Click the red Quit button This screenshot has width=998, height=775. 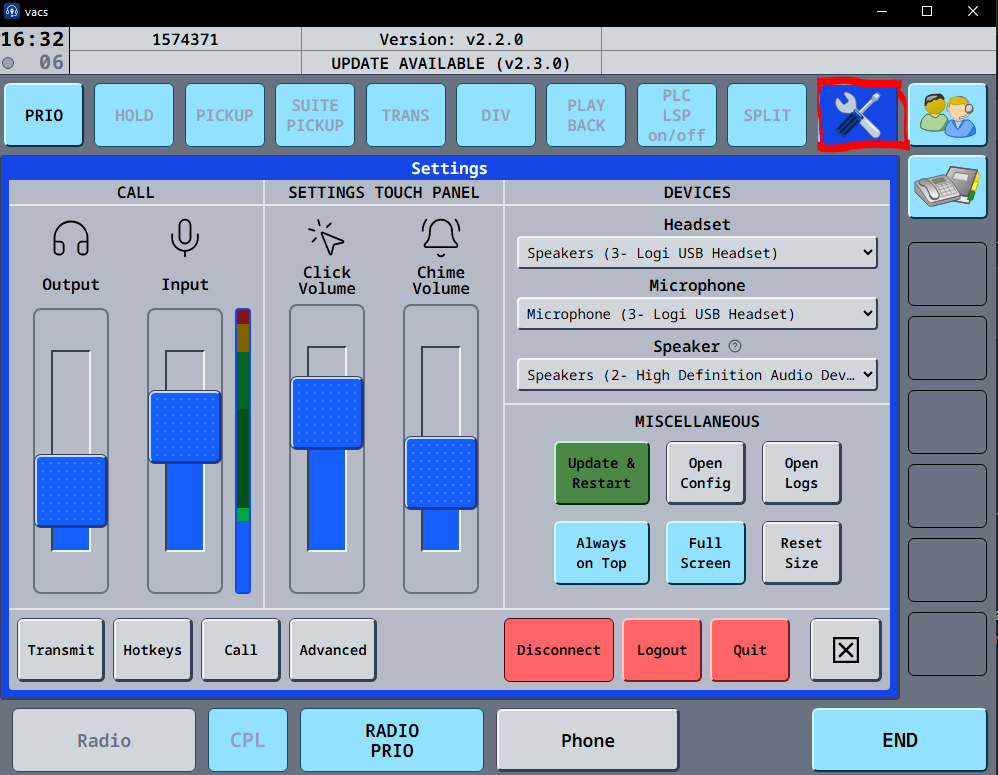click(750, 650)
